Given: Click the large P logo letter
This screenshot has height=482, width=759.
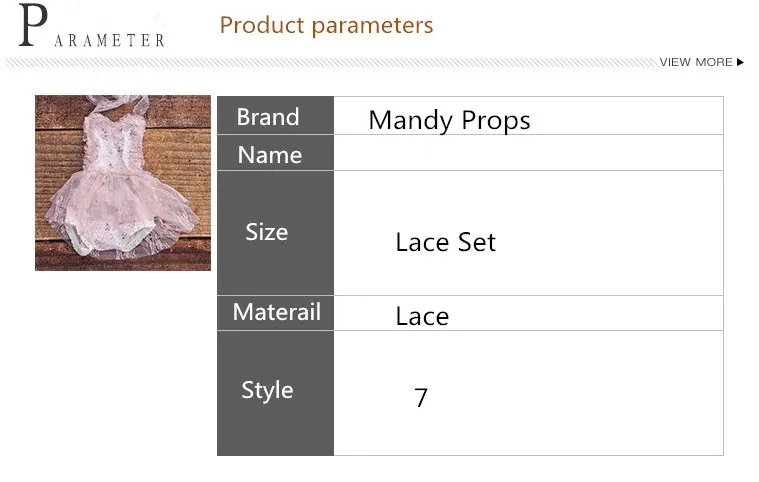Looking at the screenshot, I should (33, 26).
